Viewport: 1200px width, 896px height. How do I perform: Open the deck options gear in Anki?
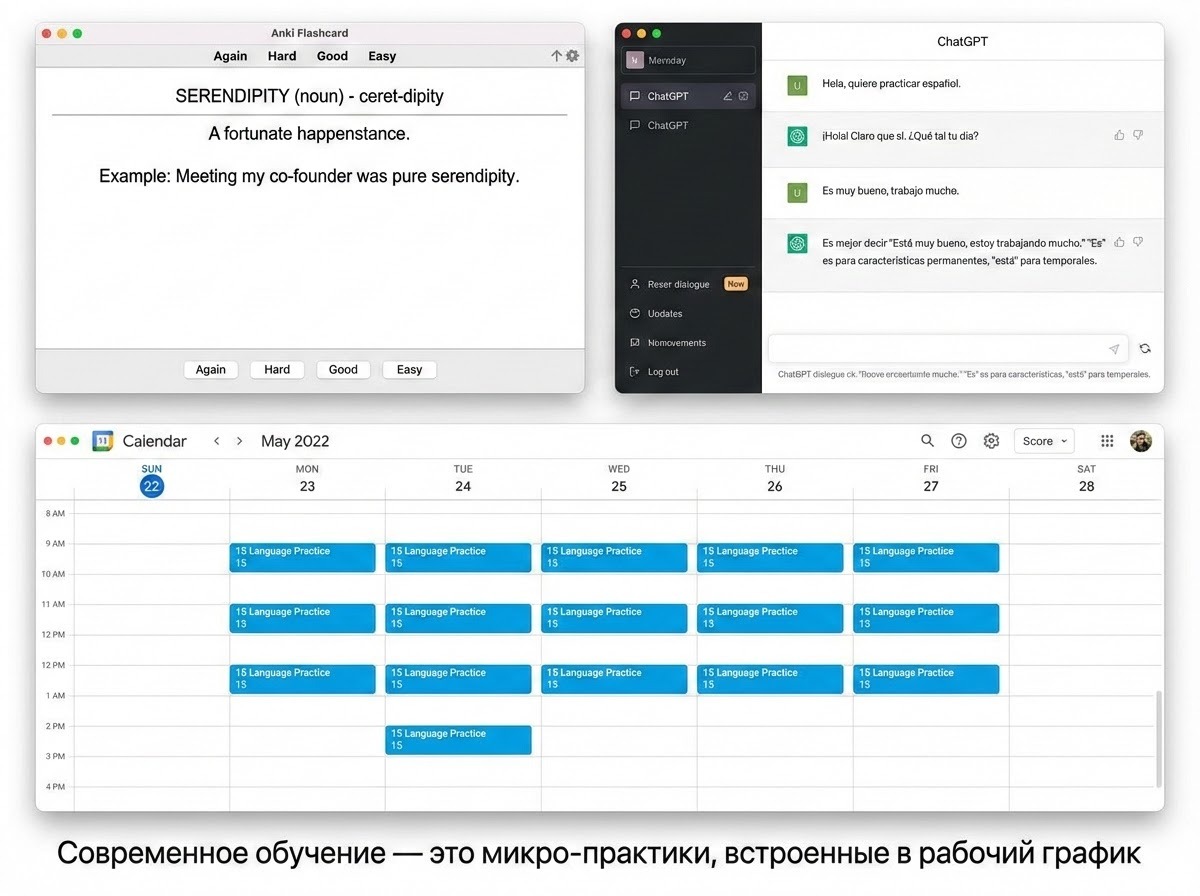click(571, 56)
